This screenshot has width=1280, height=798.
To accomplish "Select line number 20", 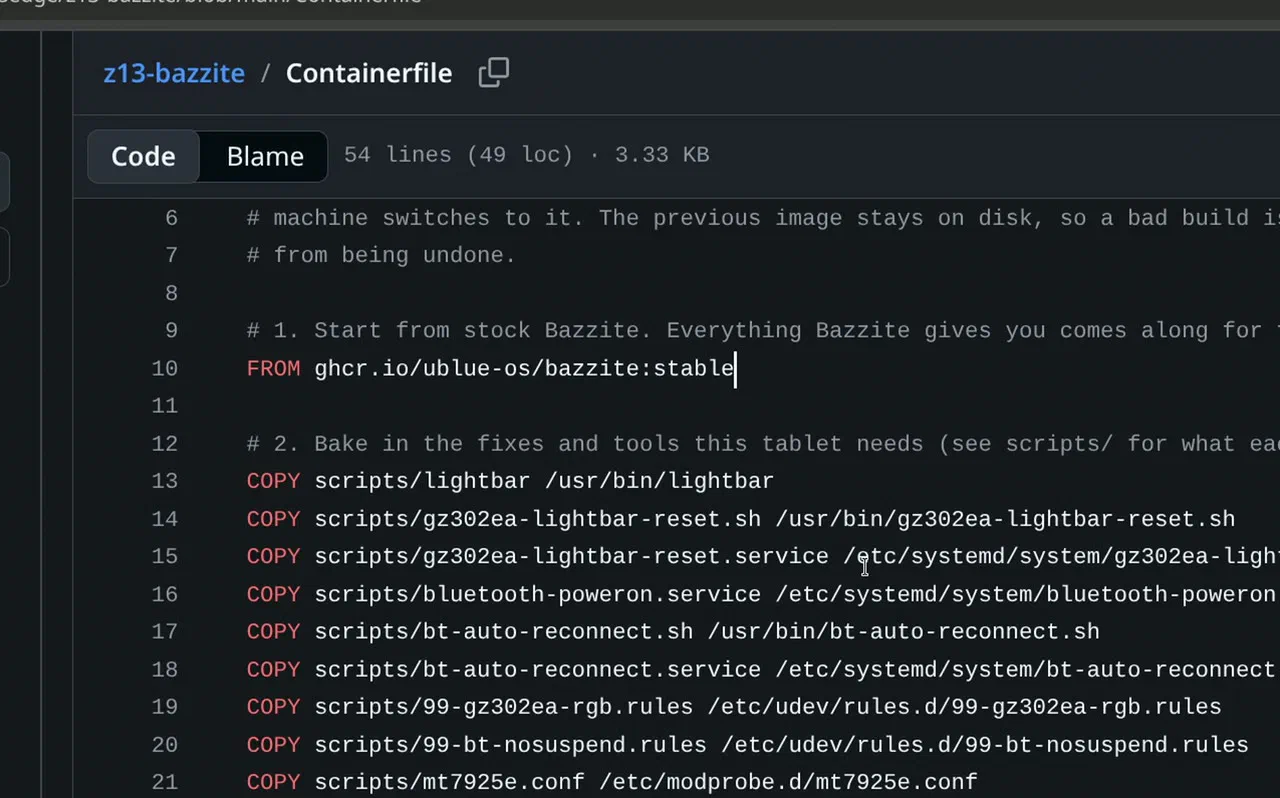I will pyautogui.click(x=165, y=745).
